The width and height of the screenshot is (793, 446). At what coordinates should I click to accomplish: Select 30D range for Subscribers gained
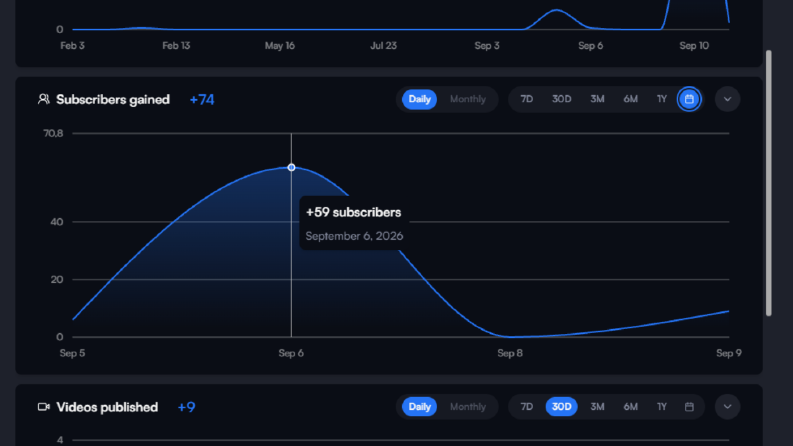(x=561, y=99)
